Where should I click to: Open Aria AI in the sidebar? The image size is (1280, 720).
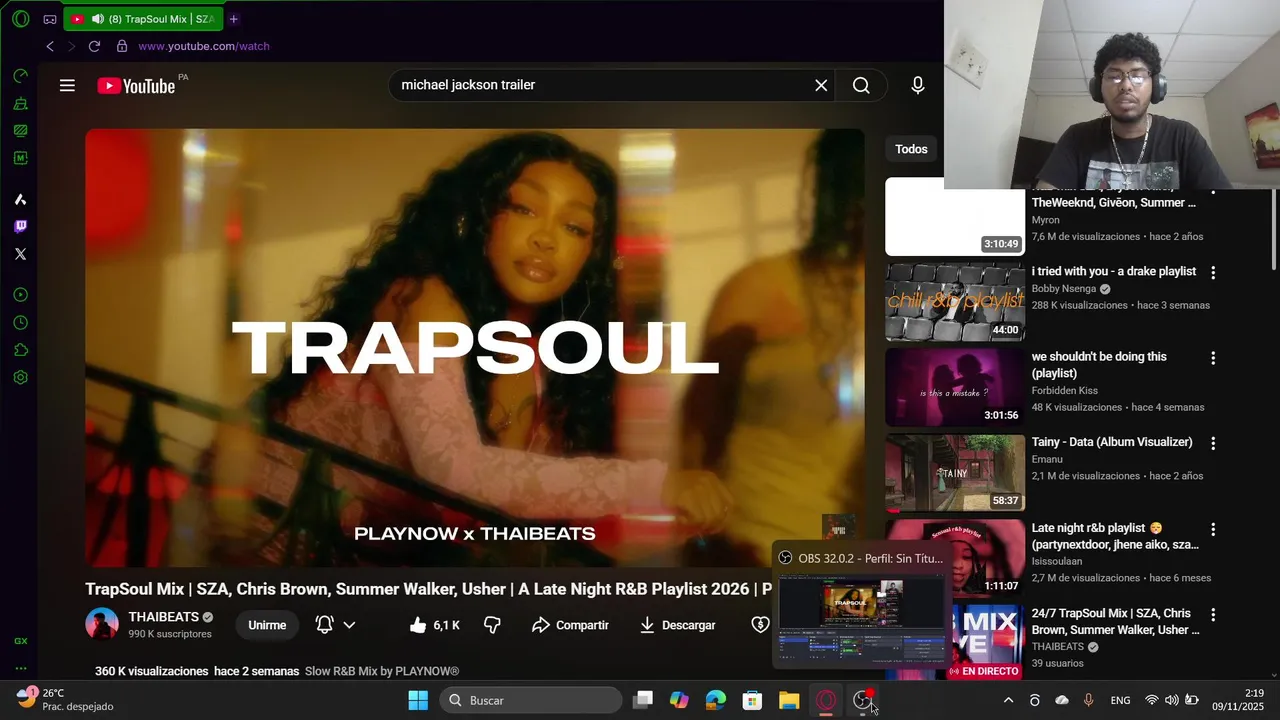pos(20,200)
